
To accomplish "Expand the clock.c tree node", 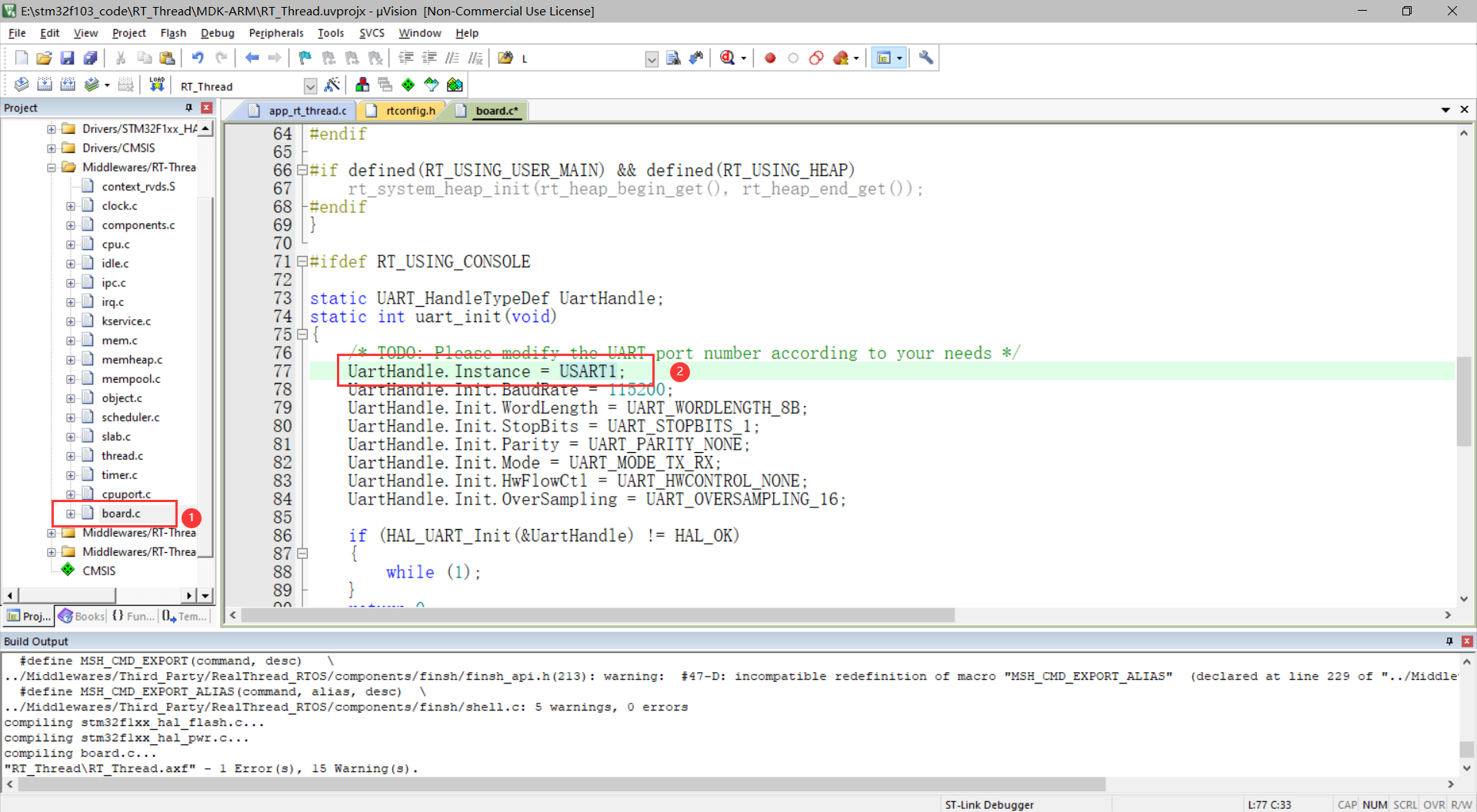I will (70, 206).
